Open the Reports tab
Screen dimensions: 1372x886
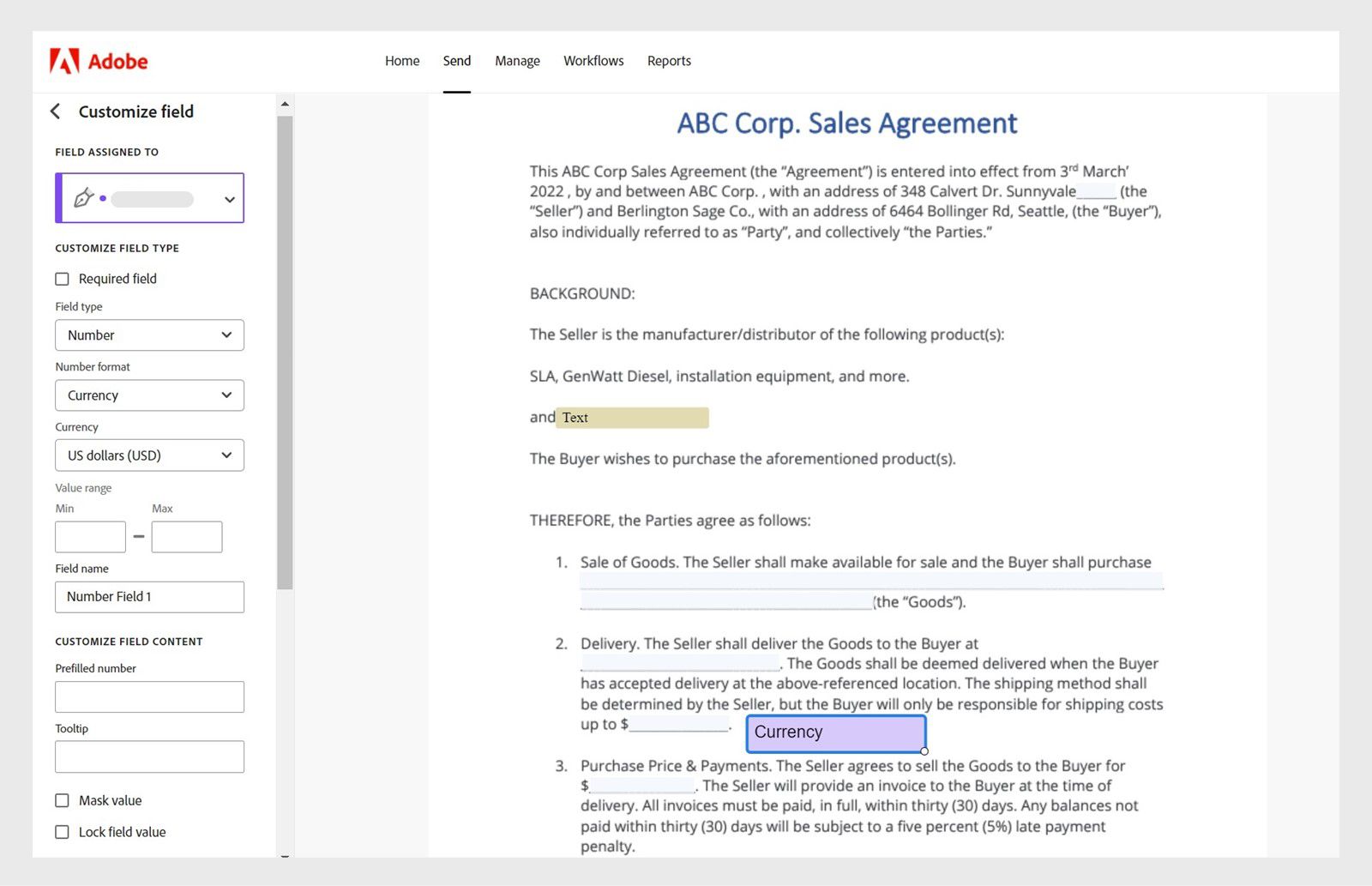[x=669, y=61]
